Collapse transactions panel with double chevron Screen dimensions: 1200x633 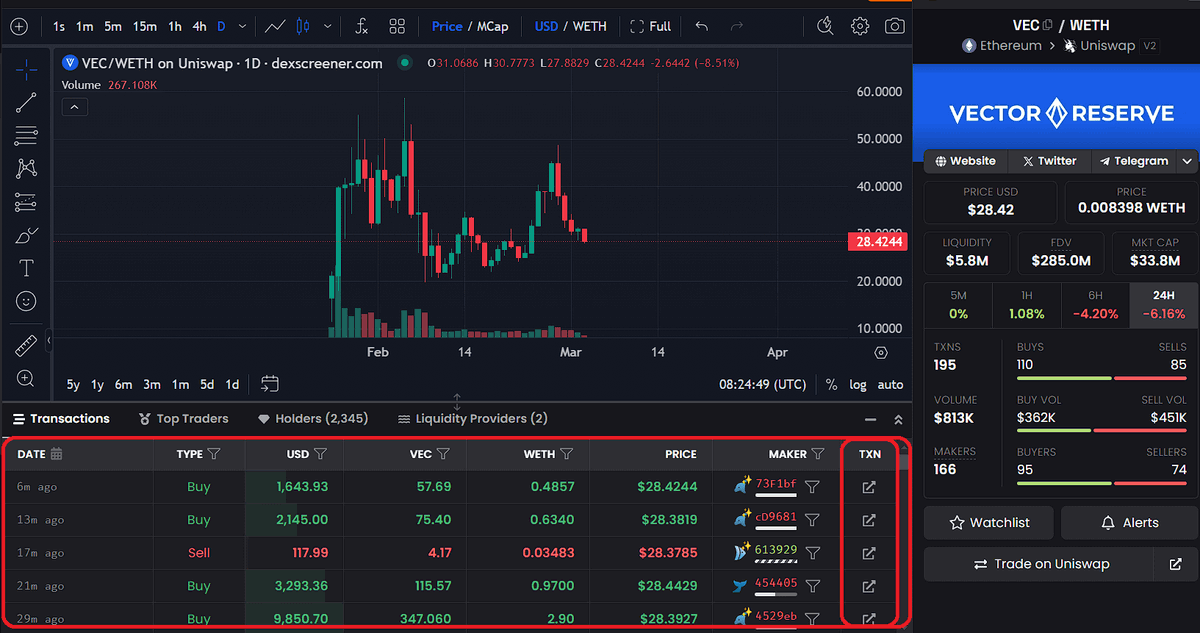point(898,420)
